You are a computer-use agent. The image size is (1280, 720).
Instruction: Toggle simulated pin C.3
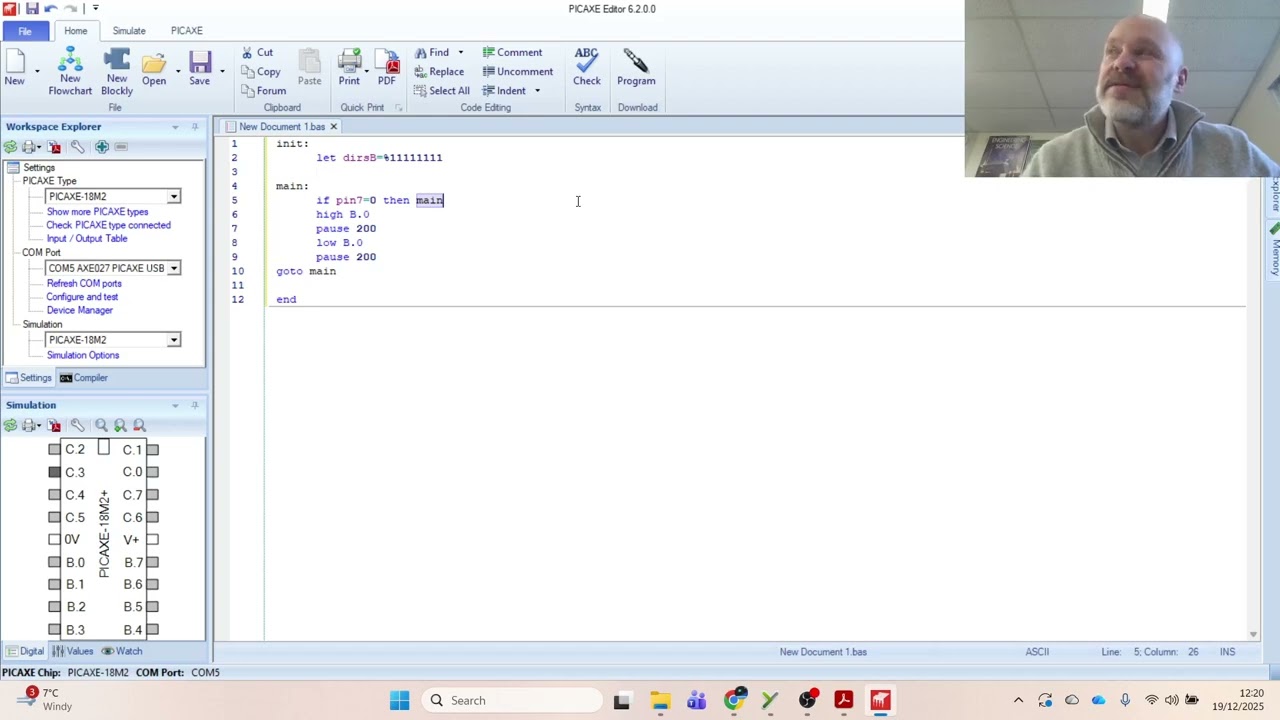coord(54,472)
